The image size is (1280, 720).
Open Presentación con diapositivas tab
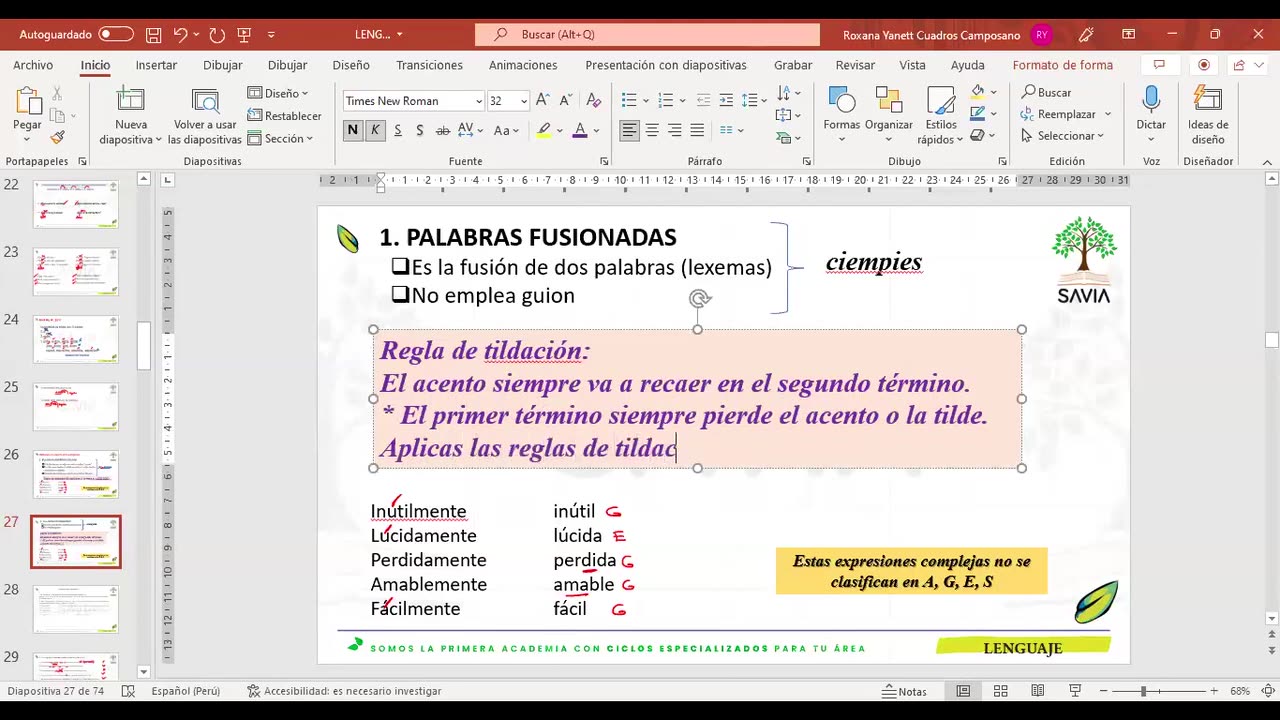point(666,65)
